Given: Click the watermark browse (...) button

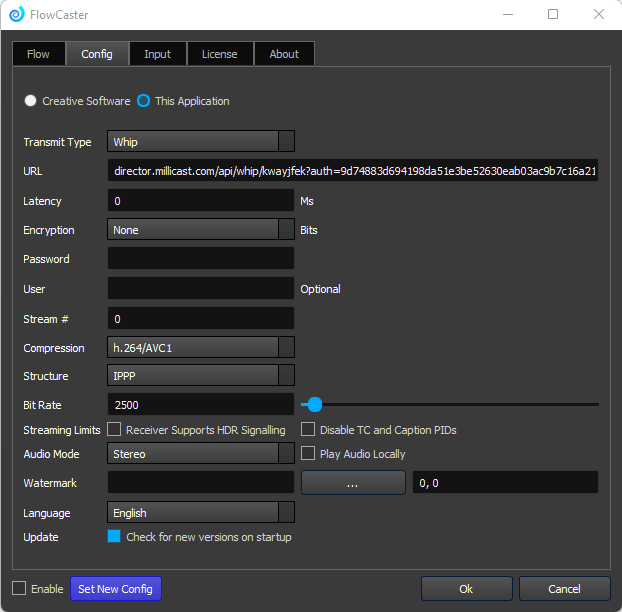Looking at the screenshot, I should (x=352, y=483).
